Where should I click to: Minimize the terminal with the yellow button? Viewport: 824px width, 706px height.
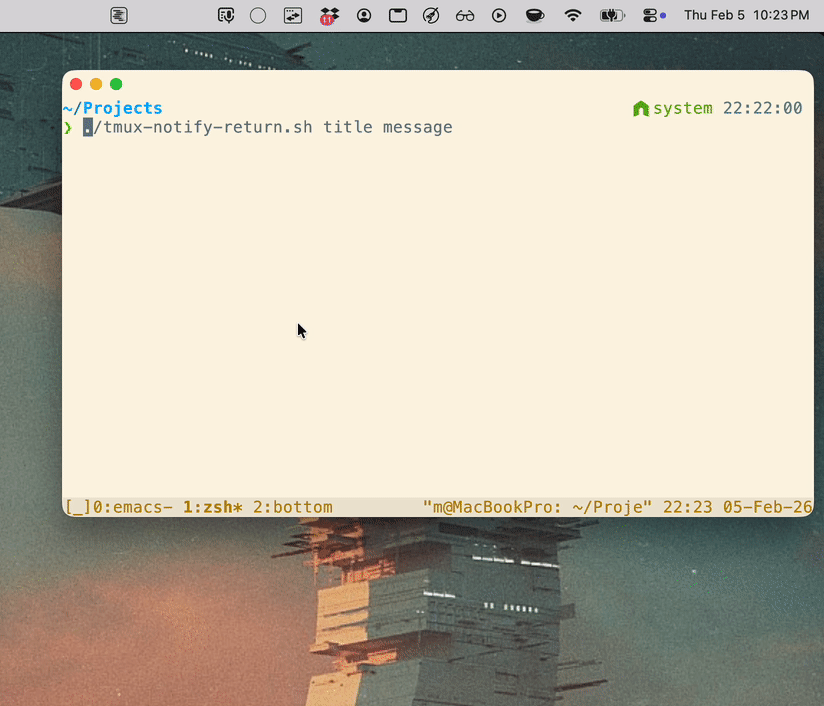(96, 84)
